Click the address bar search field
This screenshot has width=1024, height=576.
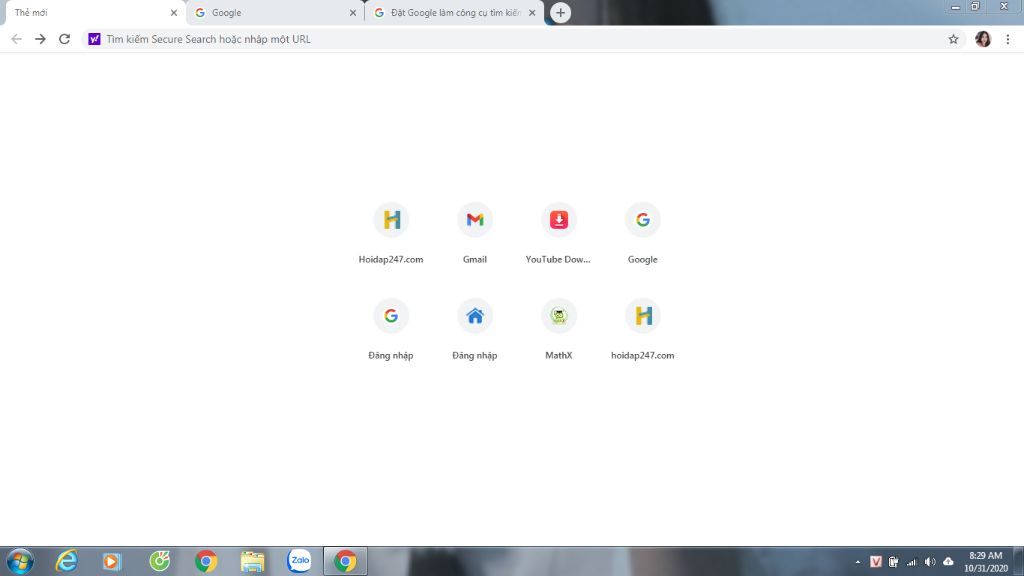(x=522, y=39)
